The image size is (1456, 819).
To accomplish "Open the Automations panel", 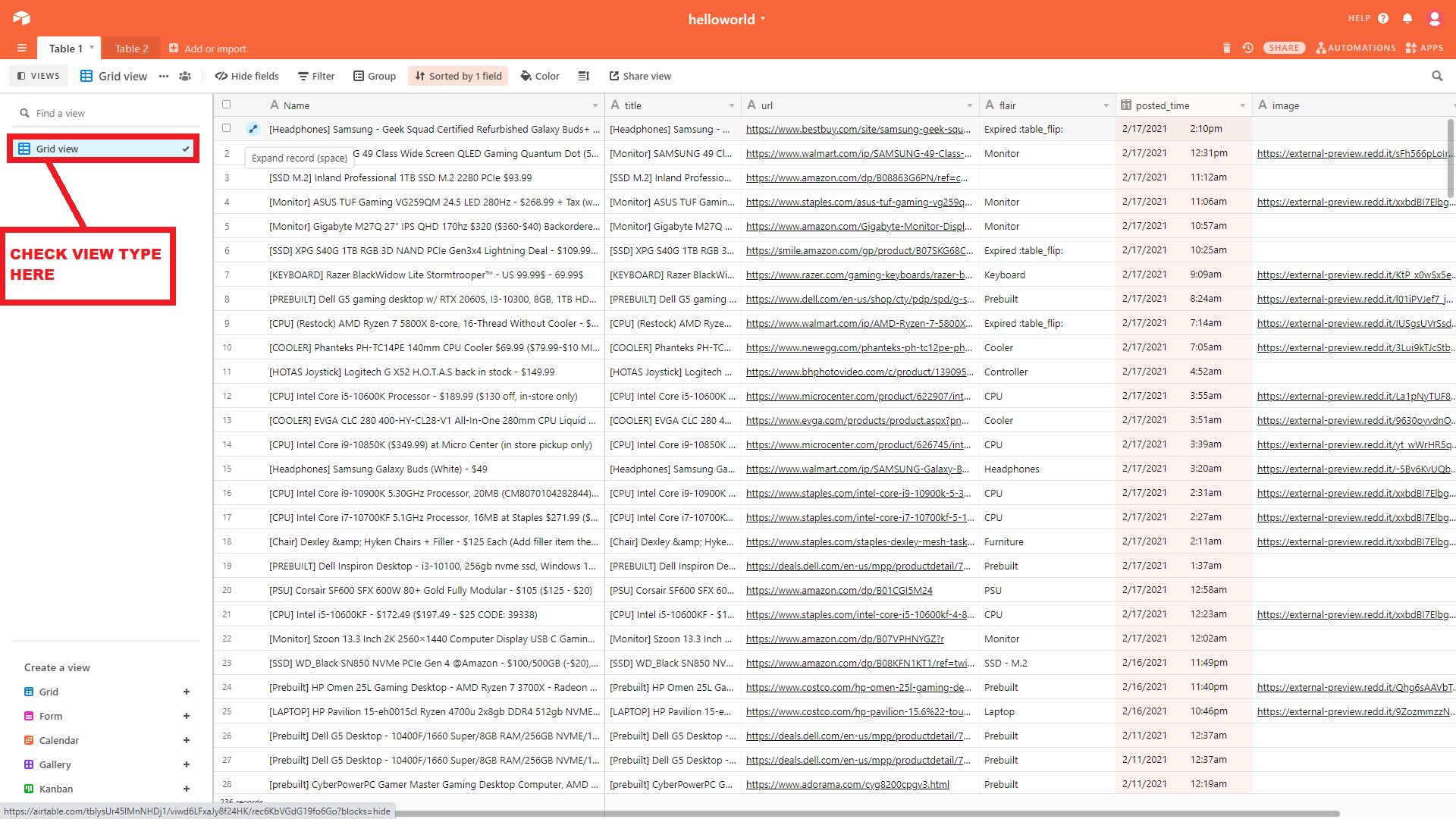I will point(1356,48).
